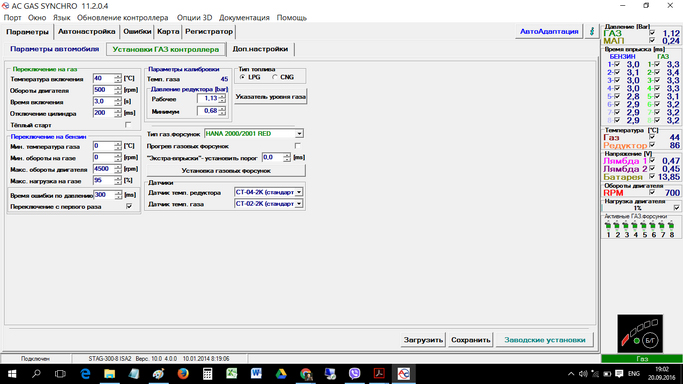This screenshot has height=384, width=683.
Task: Toggle active gas injector 5 icon
Action: tap(644, 226)
